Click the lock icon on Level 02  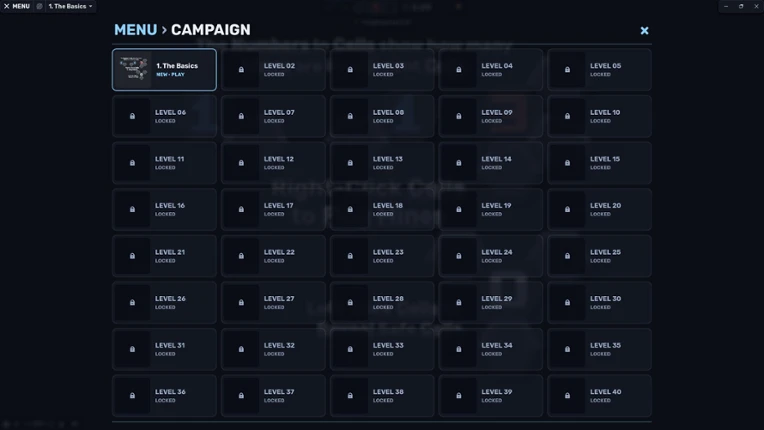click(x=241, y=70)
